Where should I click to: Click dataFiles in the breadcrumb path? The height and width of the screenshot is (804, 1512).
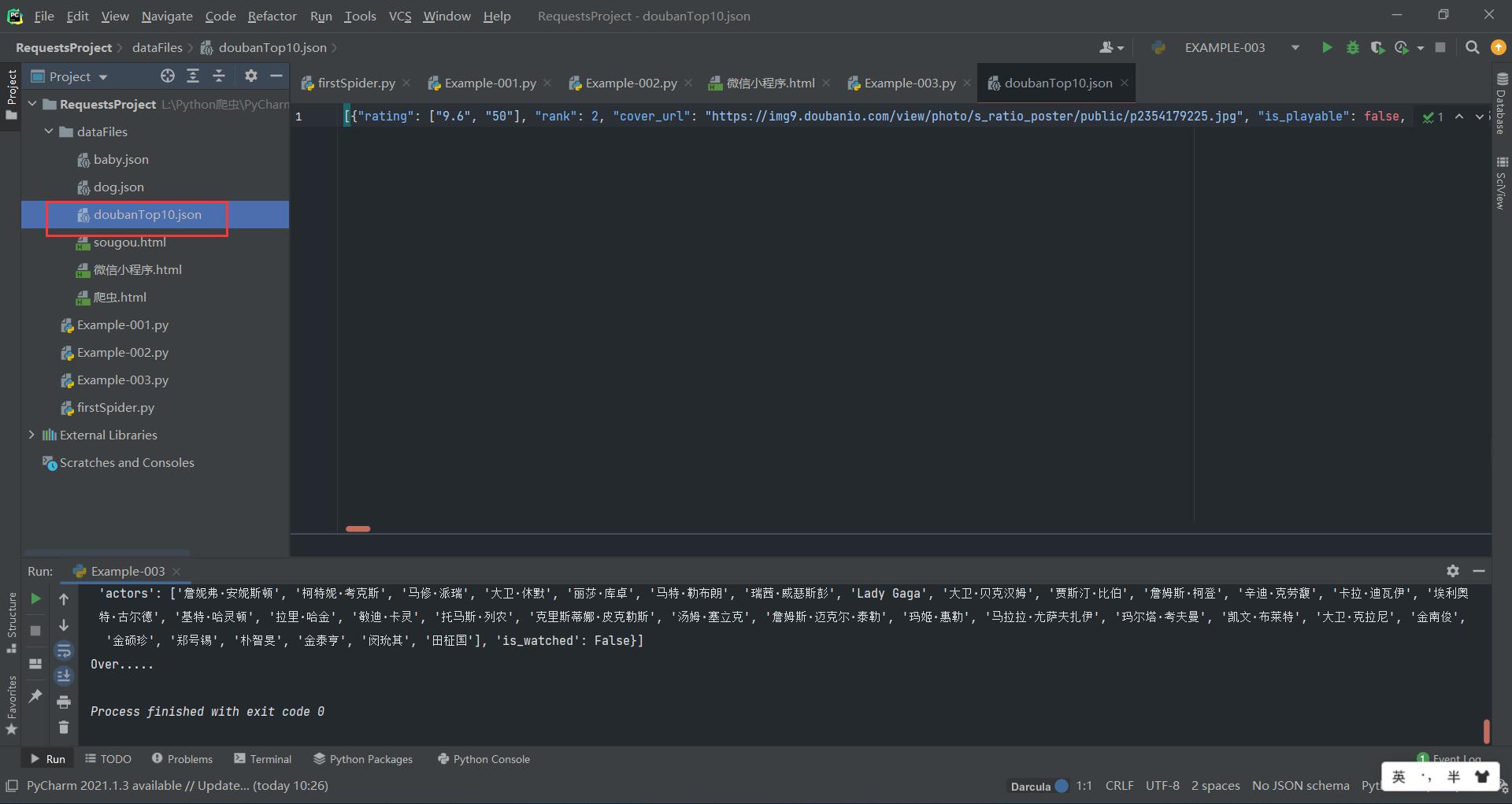pos(157,47)
